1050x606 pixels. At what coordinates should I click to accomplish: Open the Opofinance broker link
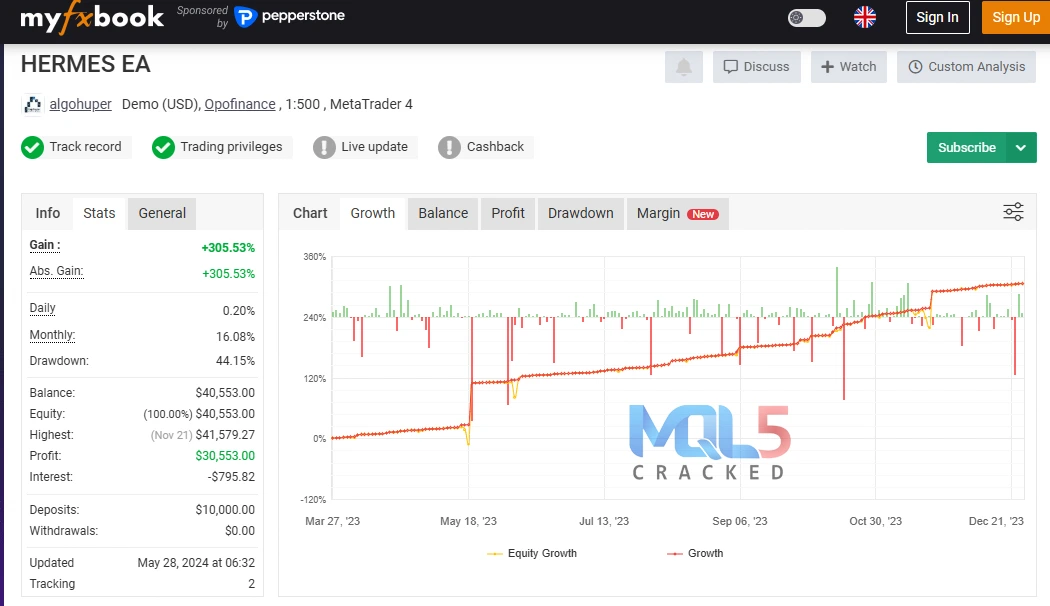[240, 104]
